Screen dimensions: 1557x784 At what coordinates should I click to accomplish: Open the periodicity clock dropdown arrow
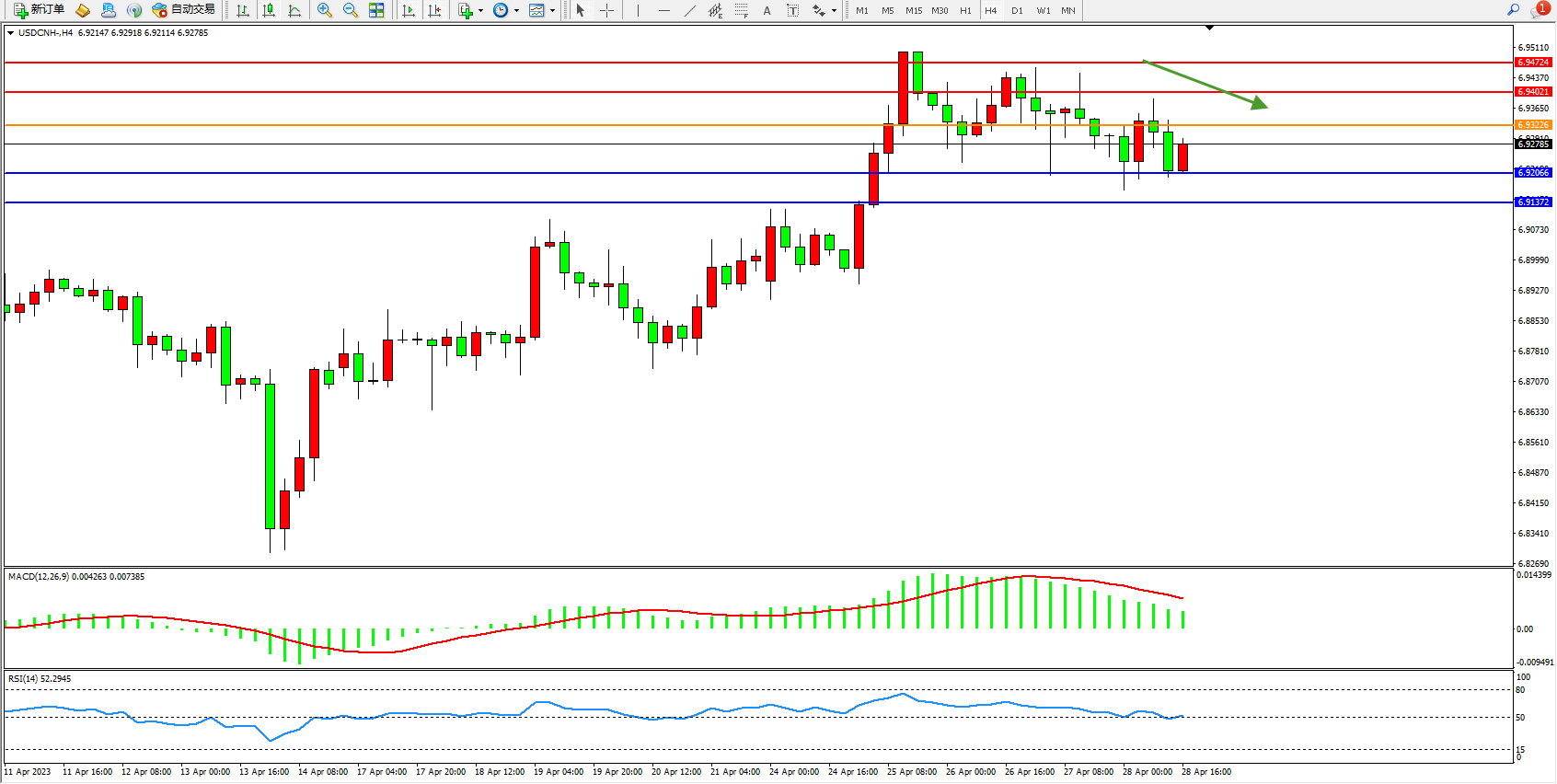tap(516, 11)
